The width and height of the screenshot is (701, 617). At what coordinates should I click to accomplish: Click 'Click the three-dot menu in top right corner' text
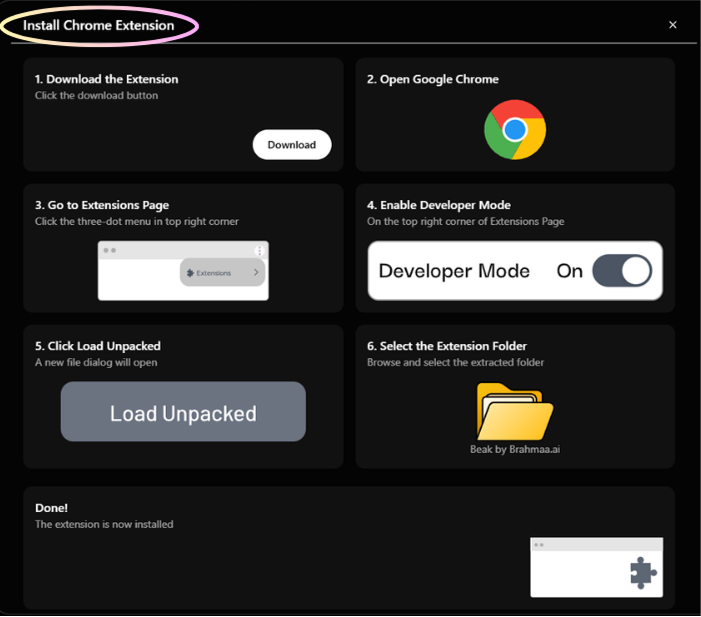(137, 221)
